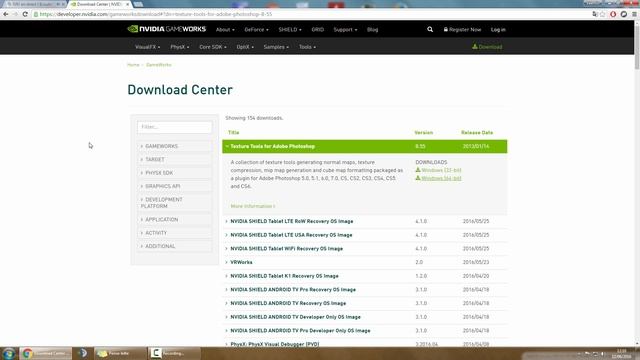The width and height of the screenshot is (640, 360).
Task: Expand GRAPHICS API filter category
Action: coord(175,186)
